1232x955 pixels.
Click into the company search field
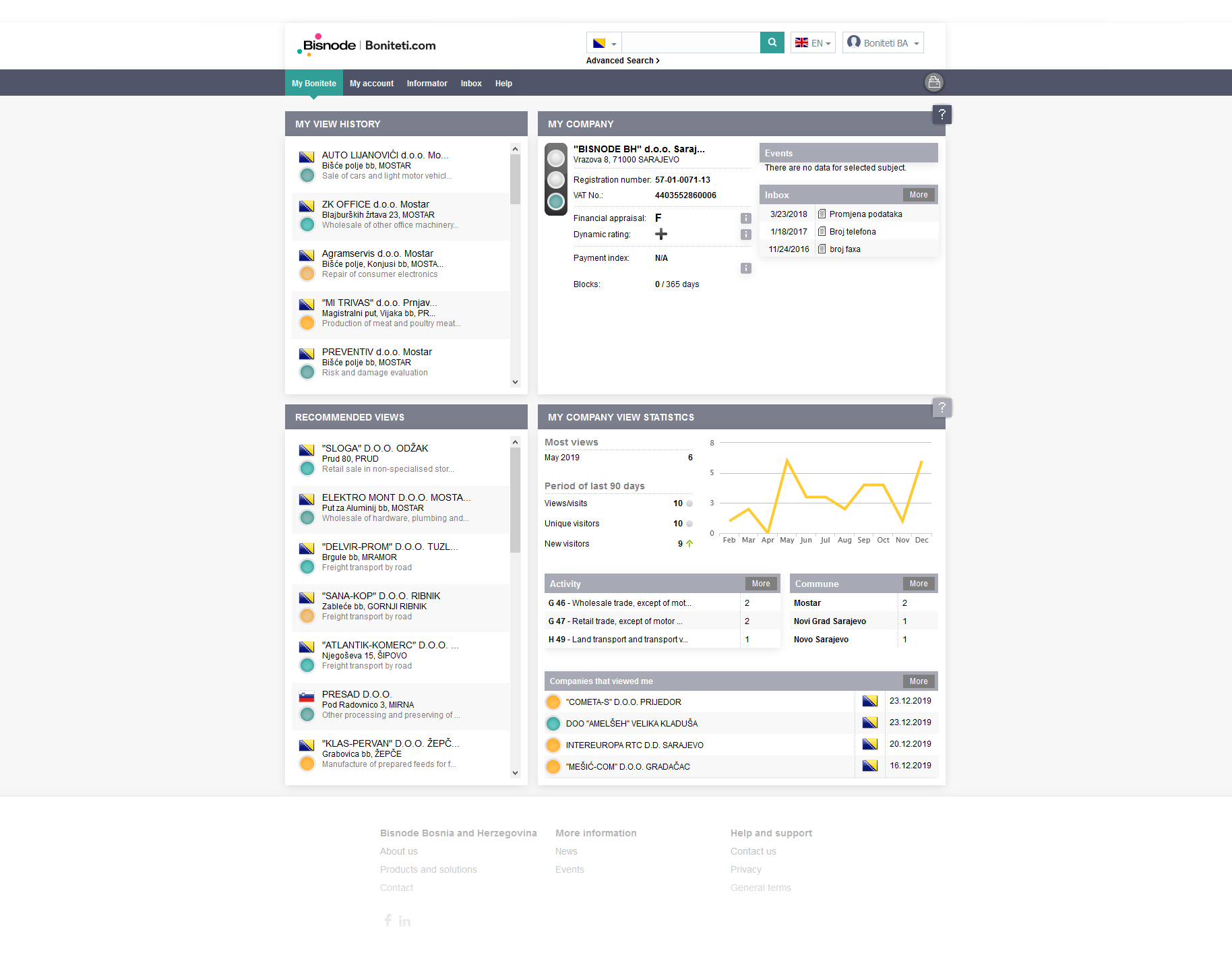[x=690, y=42]
